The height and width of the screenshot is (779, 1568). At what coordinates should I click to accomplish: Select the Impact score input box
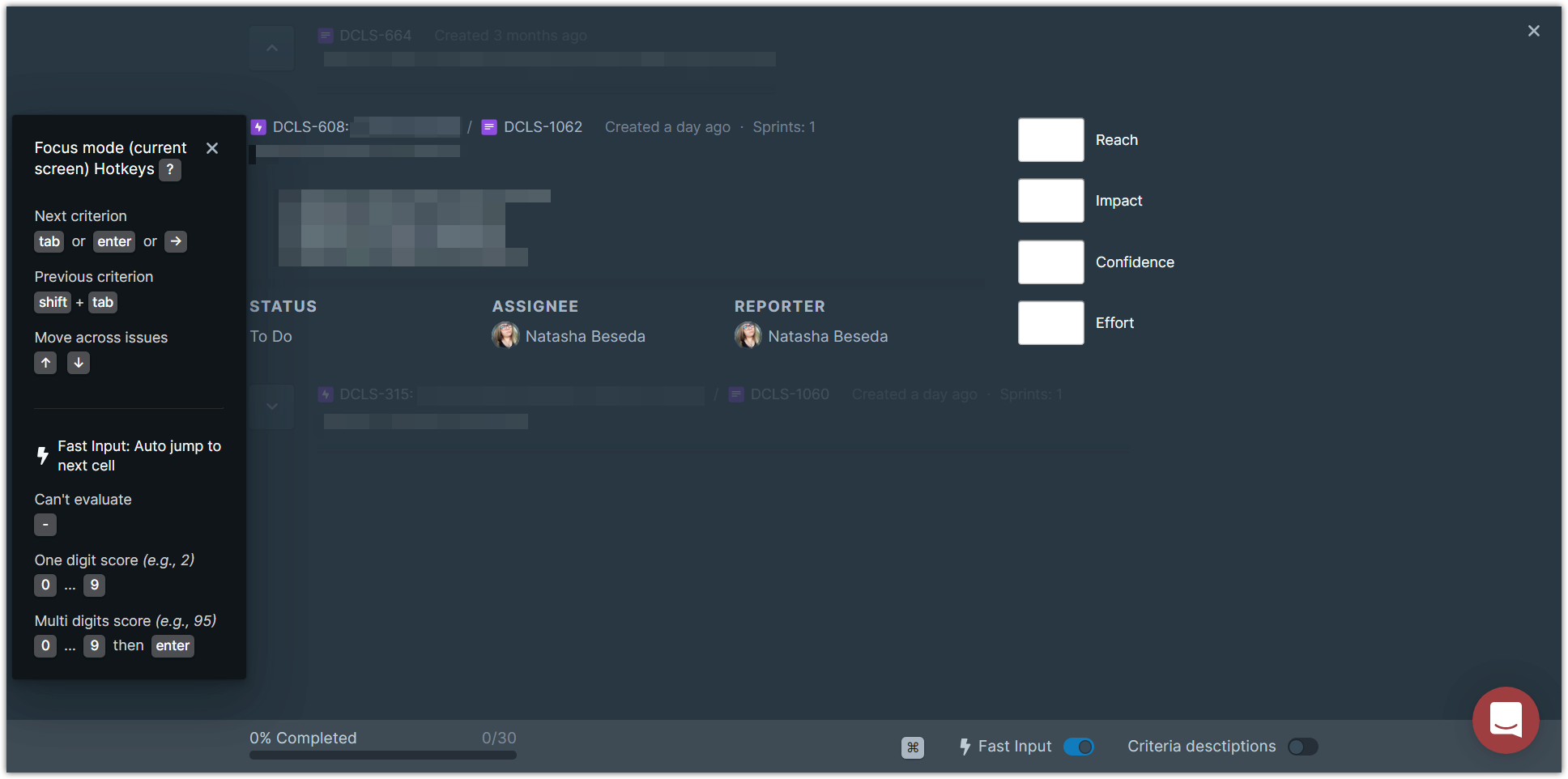[1050, 201]
